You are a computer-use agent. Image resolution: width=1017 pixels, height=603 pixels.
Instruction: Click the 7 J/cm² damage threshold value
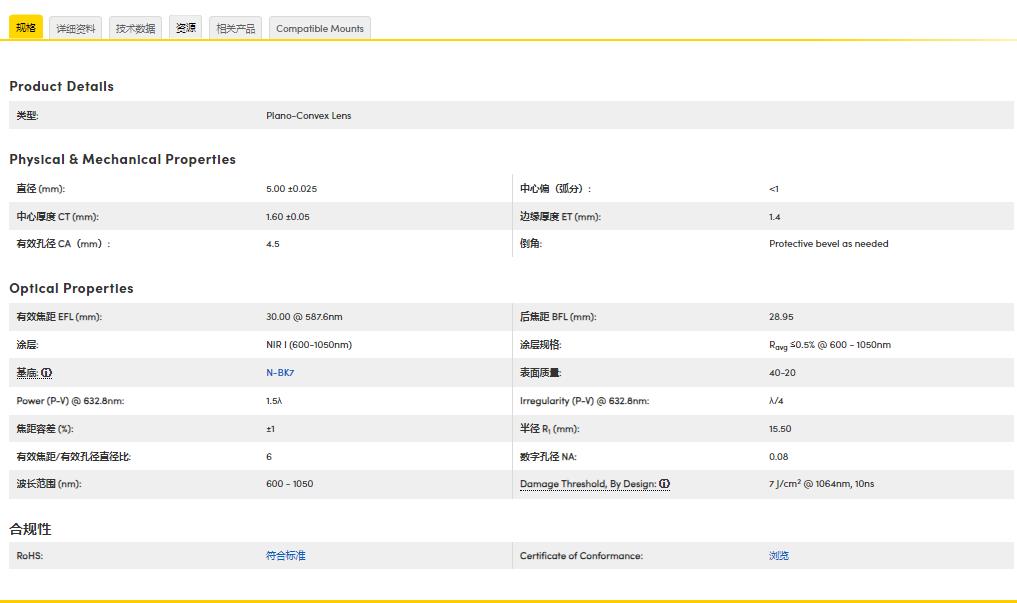pos(821,484)
